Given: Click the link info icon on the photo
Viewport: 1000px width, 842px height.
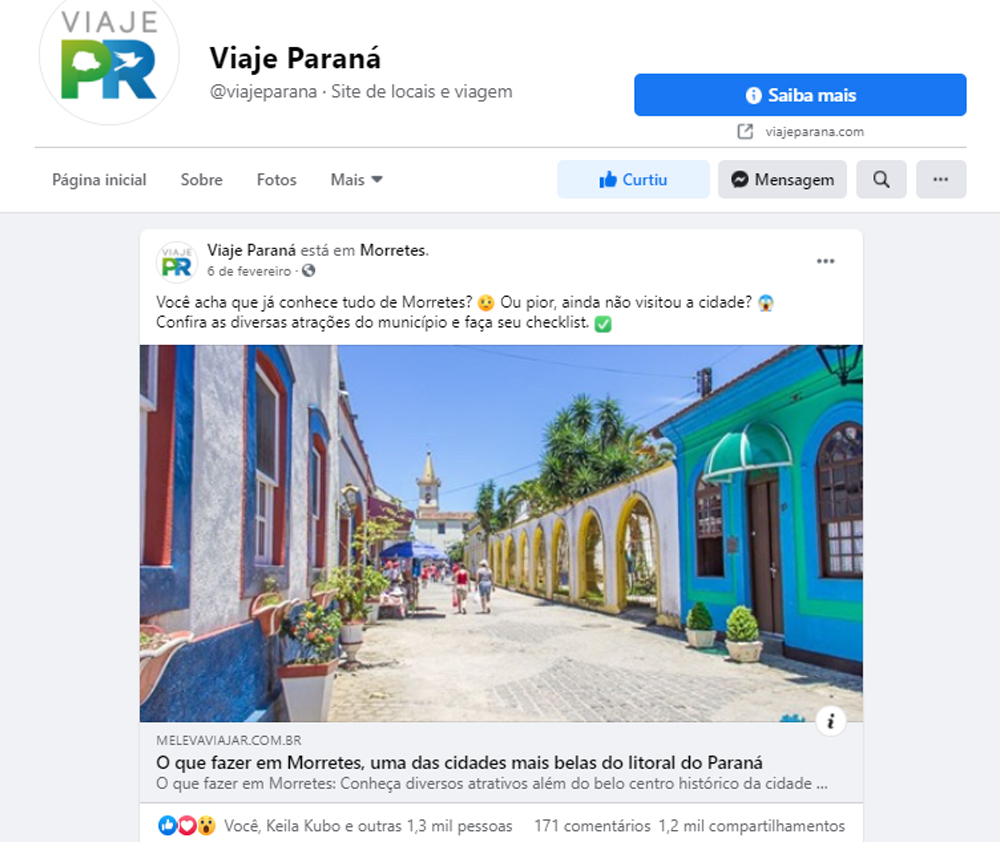Looking at the screenshot, I should [830, 721].
